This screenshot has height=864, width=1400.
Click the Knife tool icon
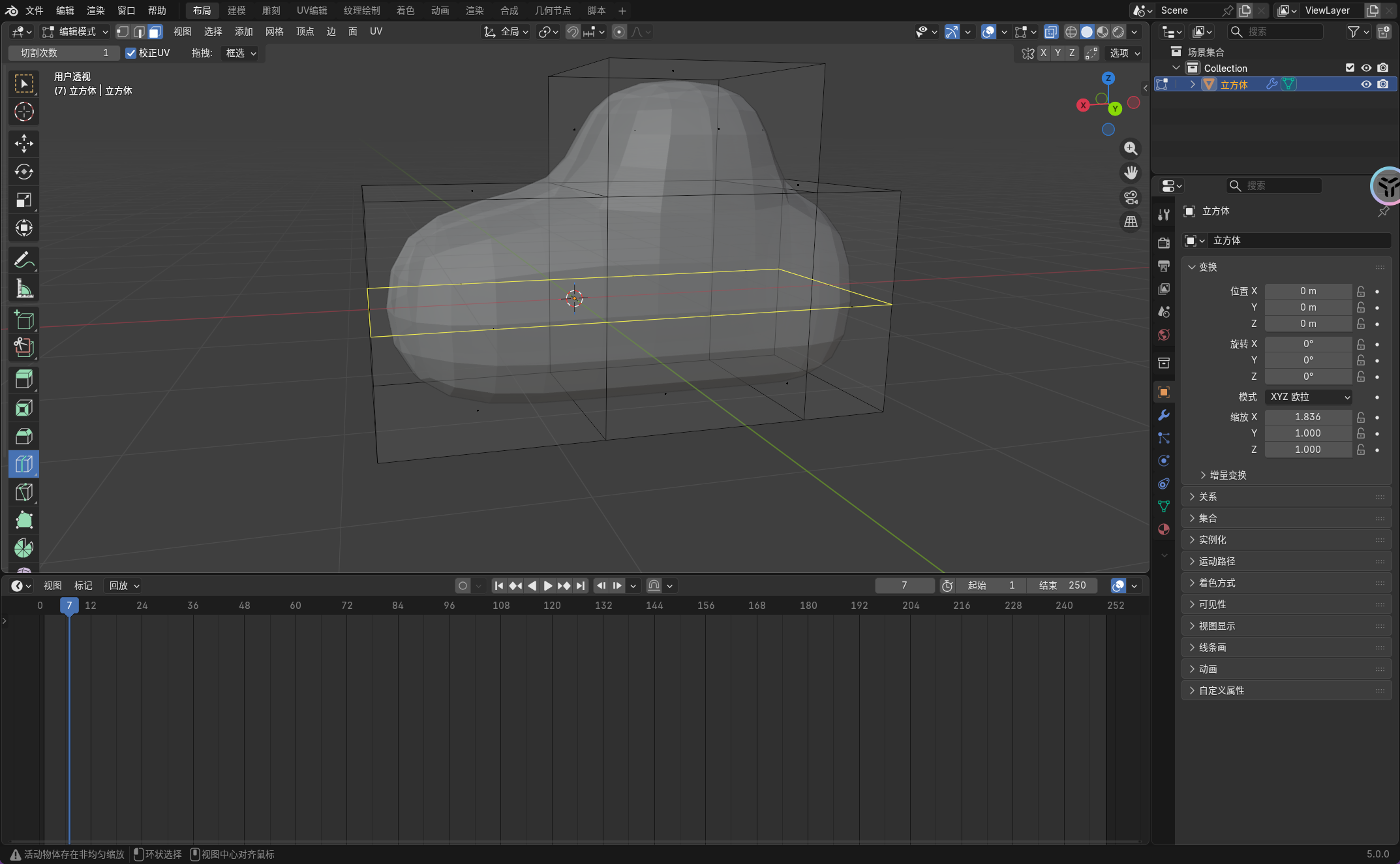[24, 492]
